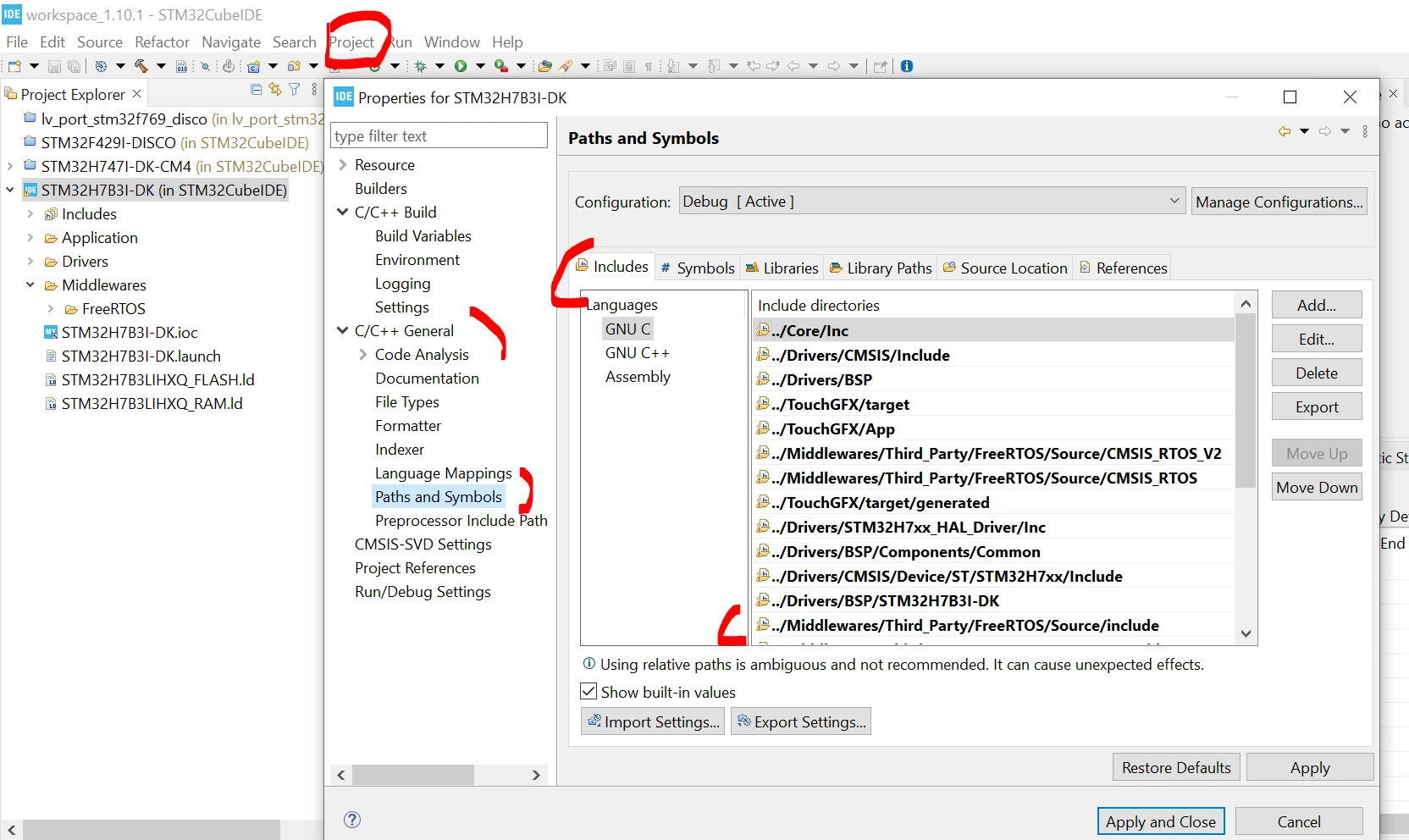Click Restore Defaults button
This screenshot has width=1409, height=840.
[1176, 767]
